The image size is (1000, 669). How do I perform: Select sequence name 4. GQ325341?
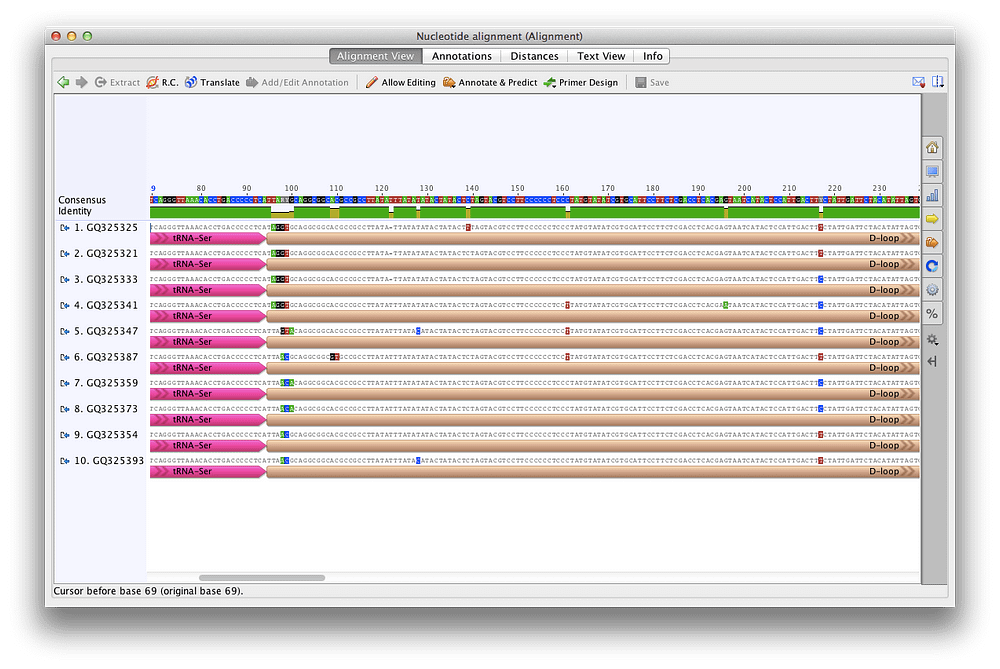tap(106, 305)
